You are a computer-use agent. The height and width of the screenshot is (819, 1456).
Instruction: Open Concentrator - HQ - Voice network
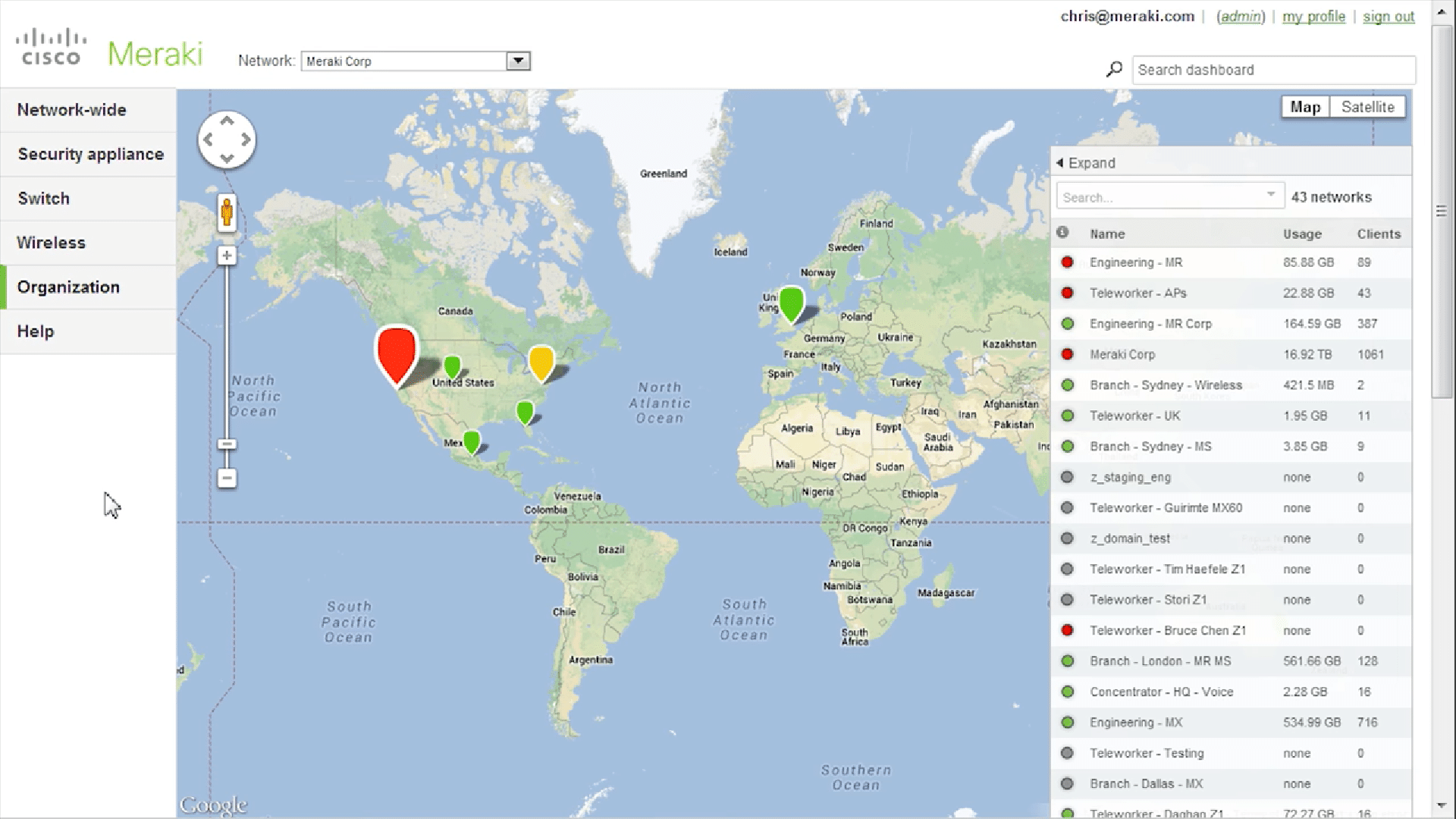(x=1162, y=692)
